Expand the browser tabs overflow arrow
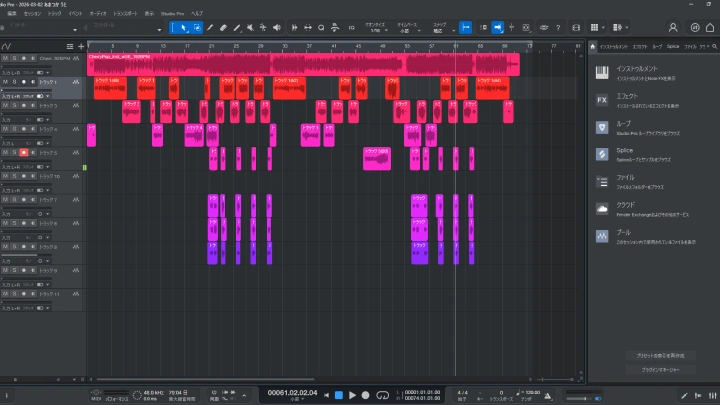This screenshot has width=720, height=405. pyautogui.click(x=708, y=46)
